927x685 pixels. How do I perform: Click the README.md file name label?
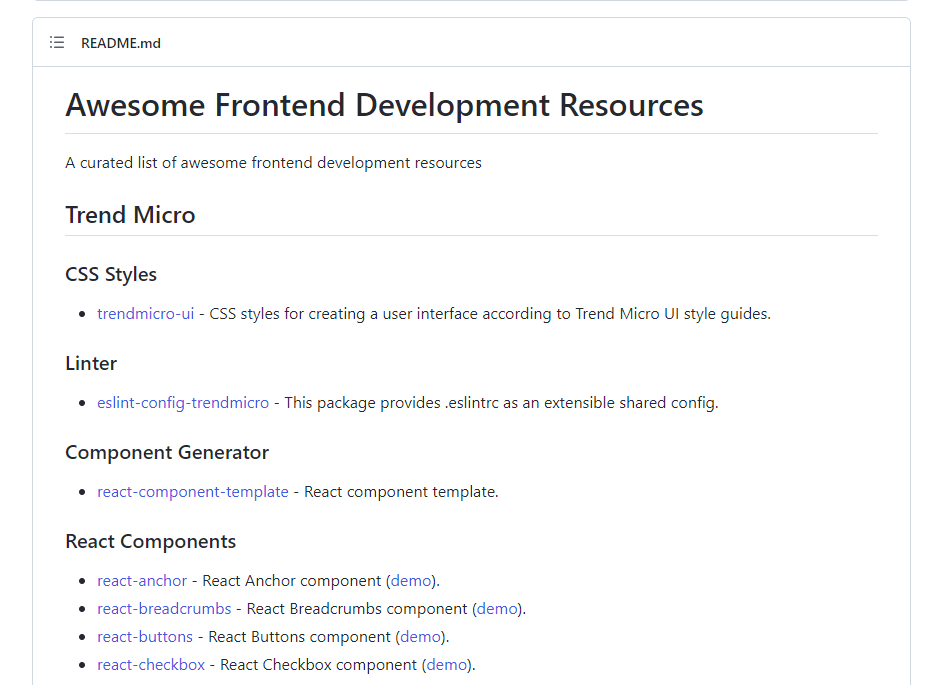(121, 43)
